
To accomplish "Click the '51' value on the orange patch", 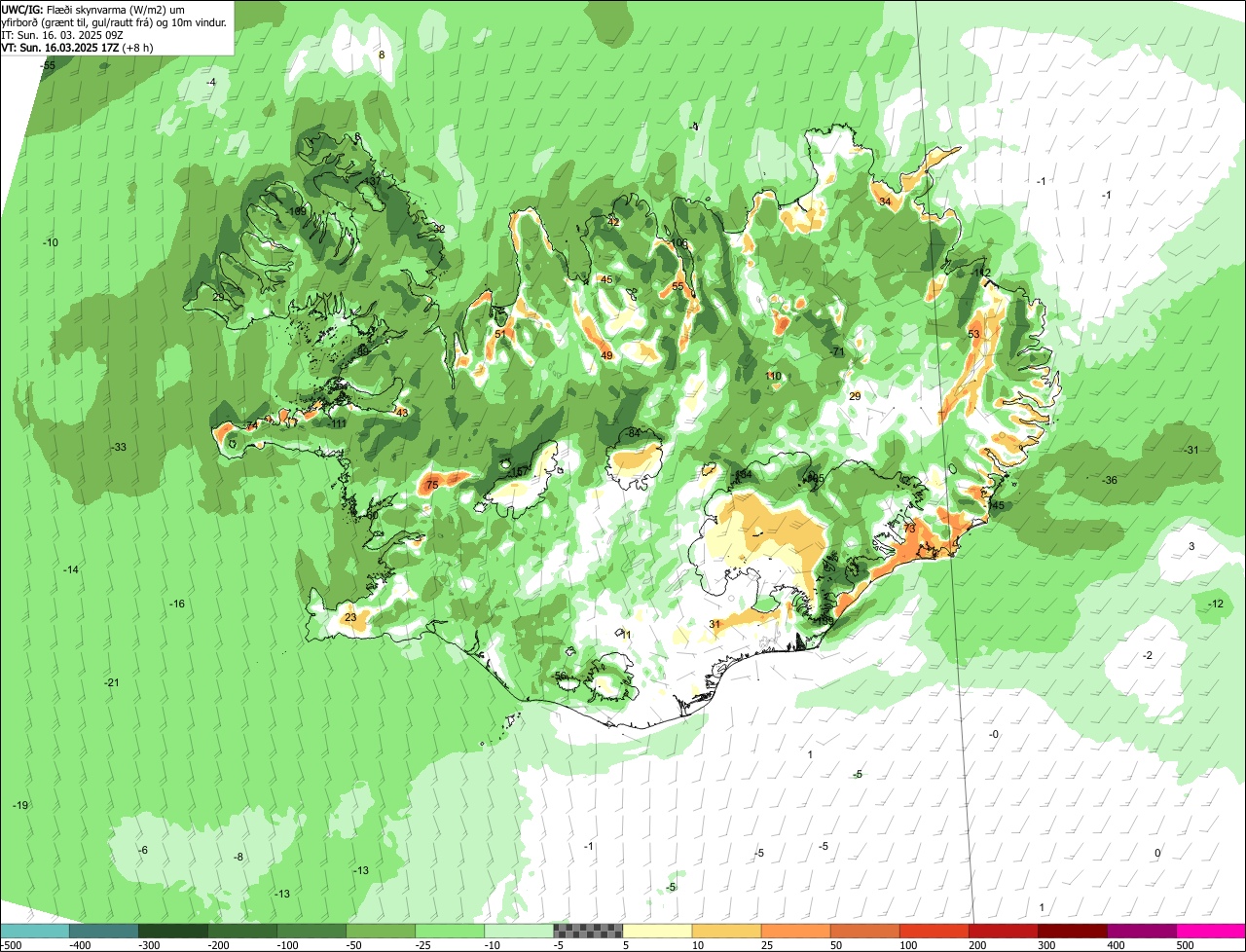I will tap(499, 334).
